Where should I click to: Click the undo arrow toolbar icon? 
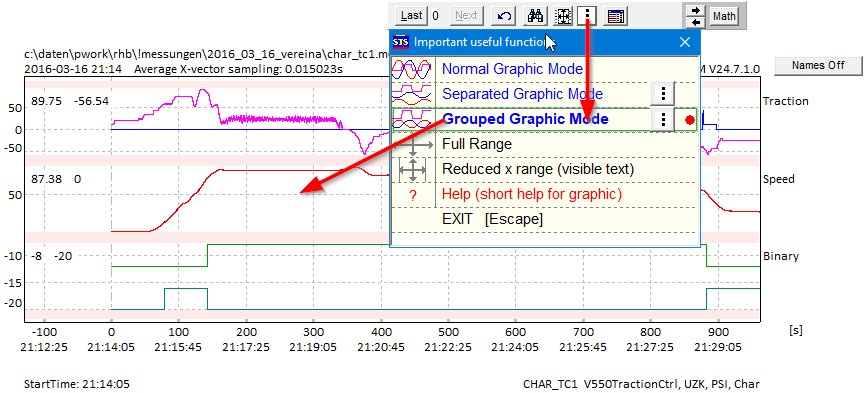click(504, 15)
